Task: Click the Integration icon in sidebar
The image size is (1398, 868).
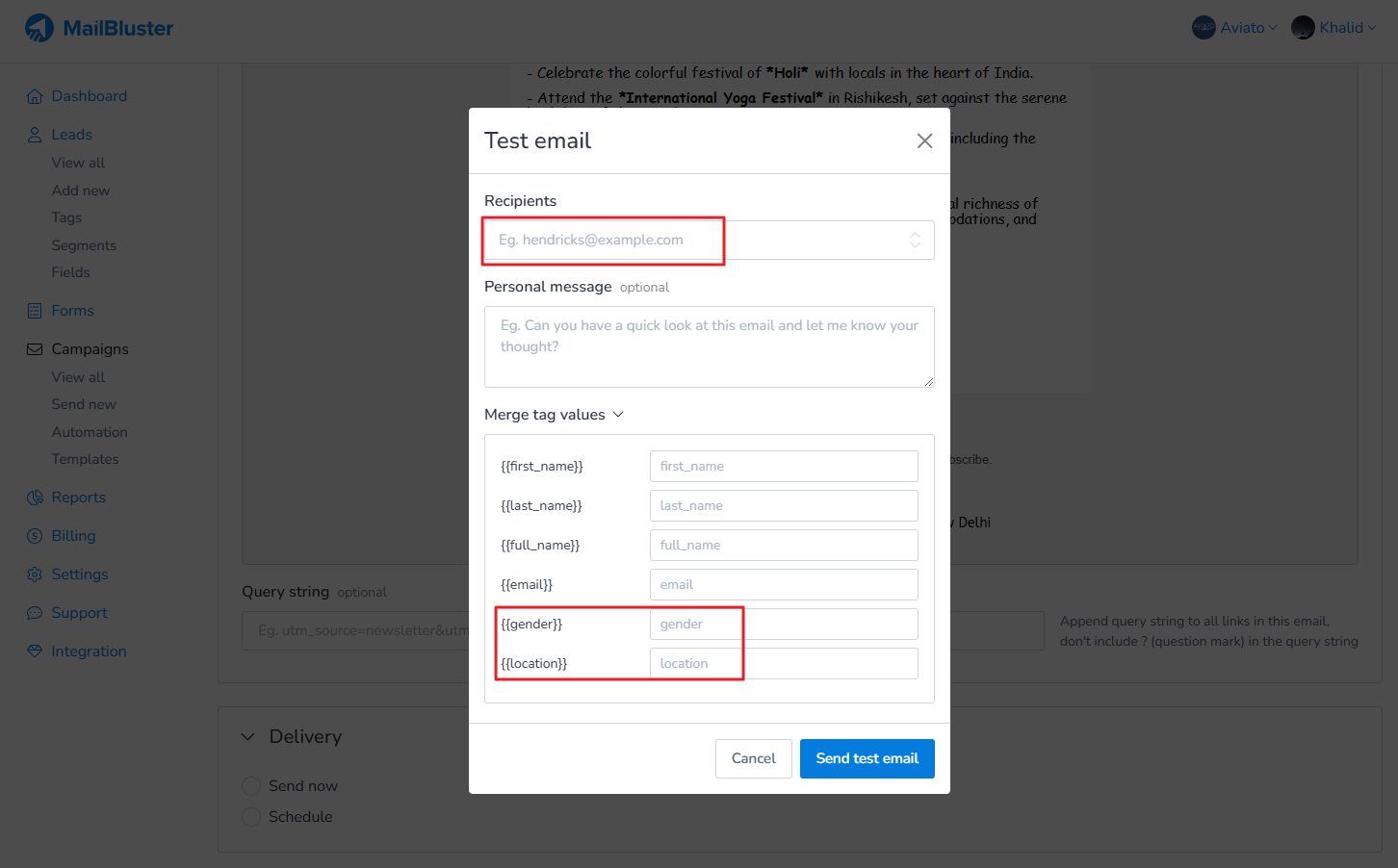Action: coord(34,651)
